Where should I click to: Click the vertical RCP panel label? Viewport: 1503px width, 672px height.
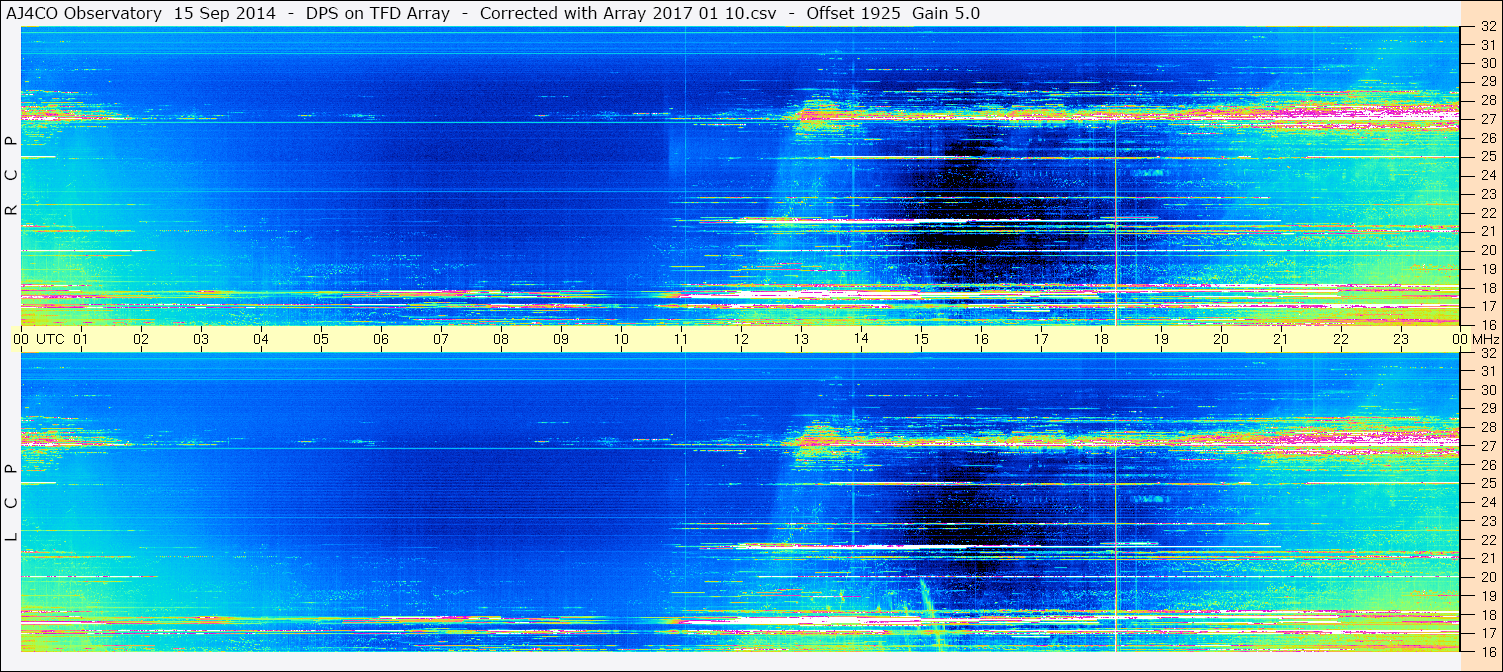pos(11,176)
